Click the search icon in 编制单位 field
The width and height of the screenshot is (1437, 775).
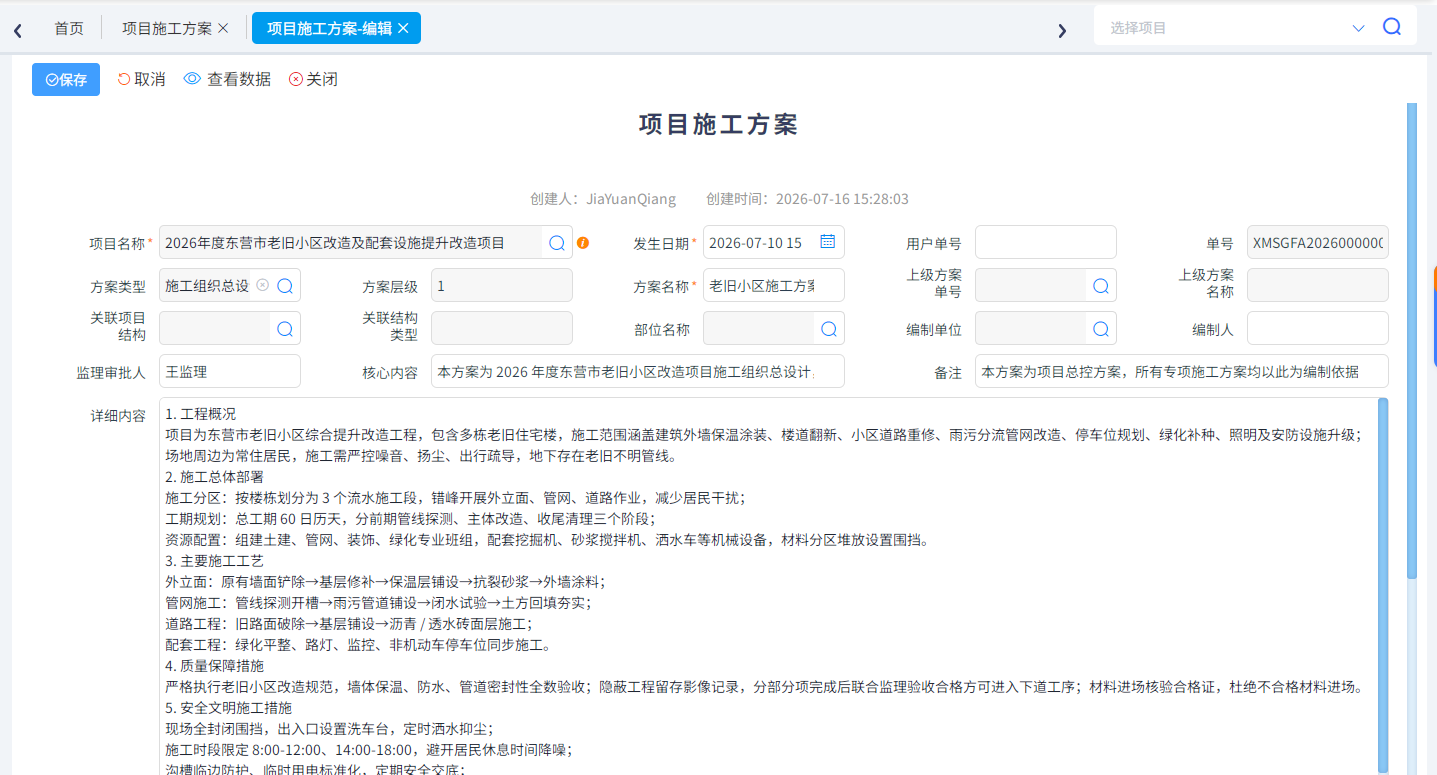[1100, 329]
